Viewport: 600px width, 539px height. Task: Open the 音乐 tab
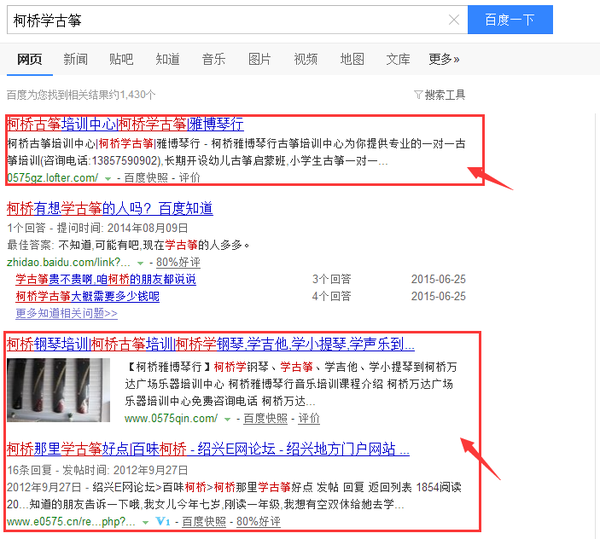[214, 59]
